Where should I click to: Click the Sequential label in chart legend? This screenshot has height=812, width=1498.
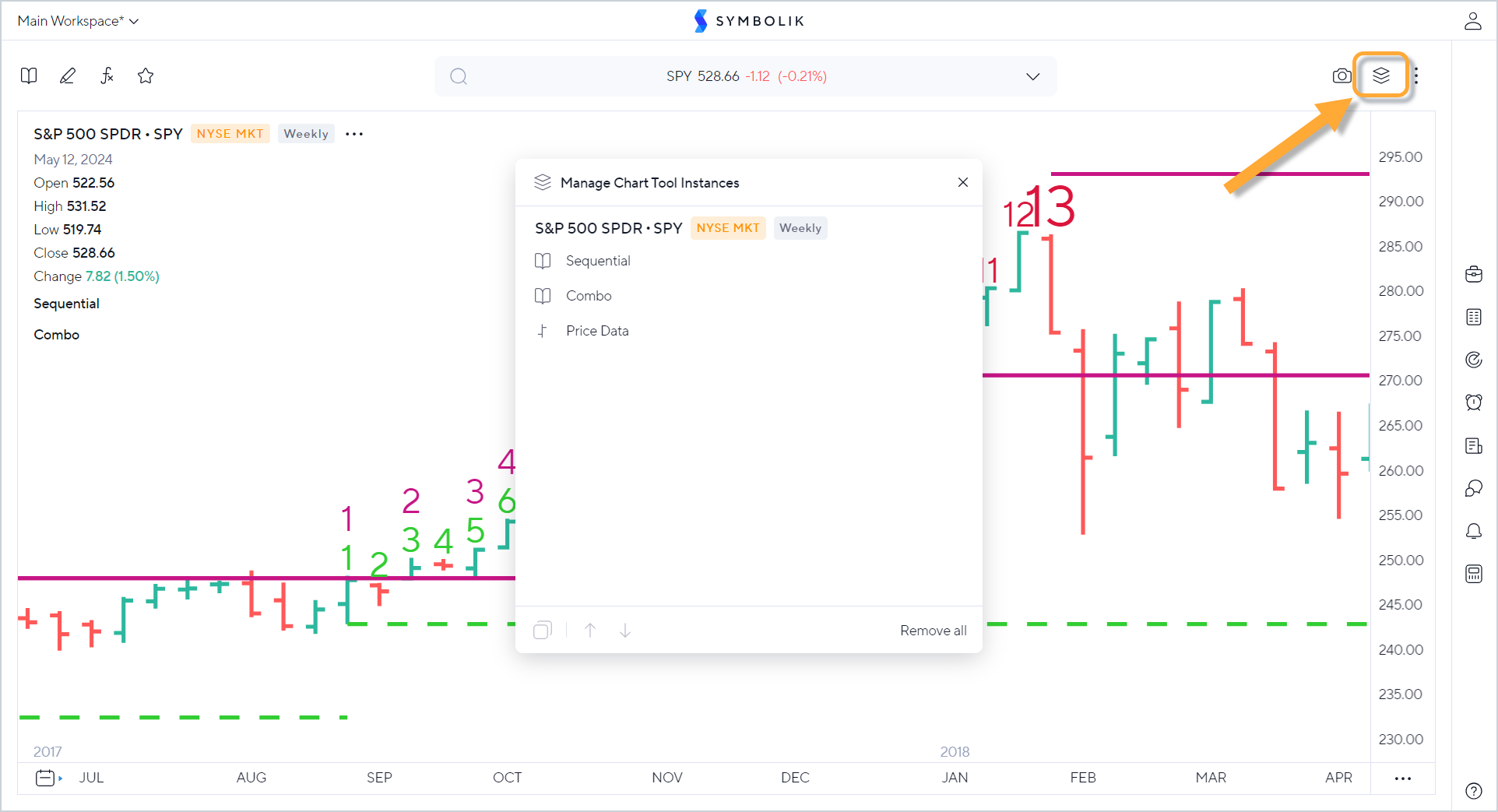pos(67,304)
